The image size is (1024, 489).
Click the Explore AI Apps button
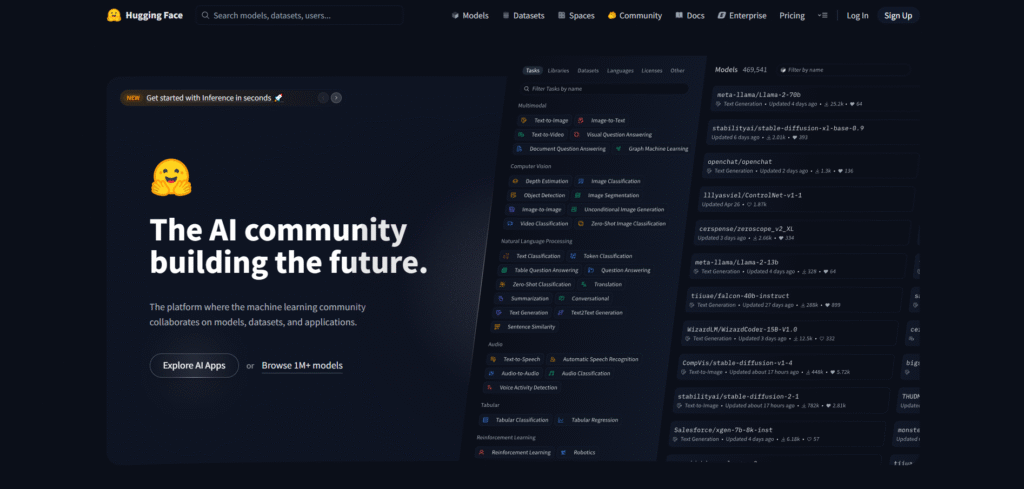194,366
